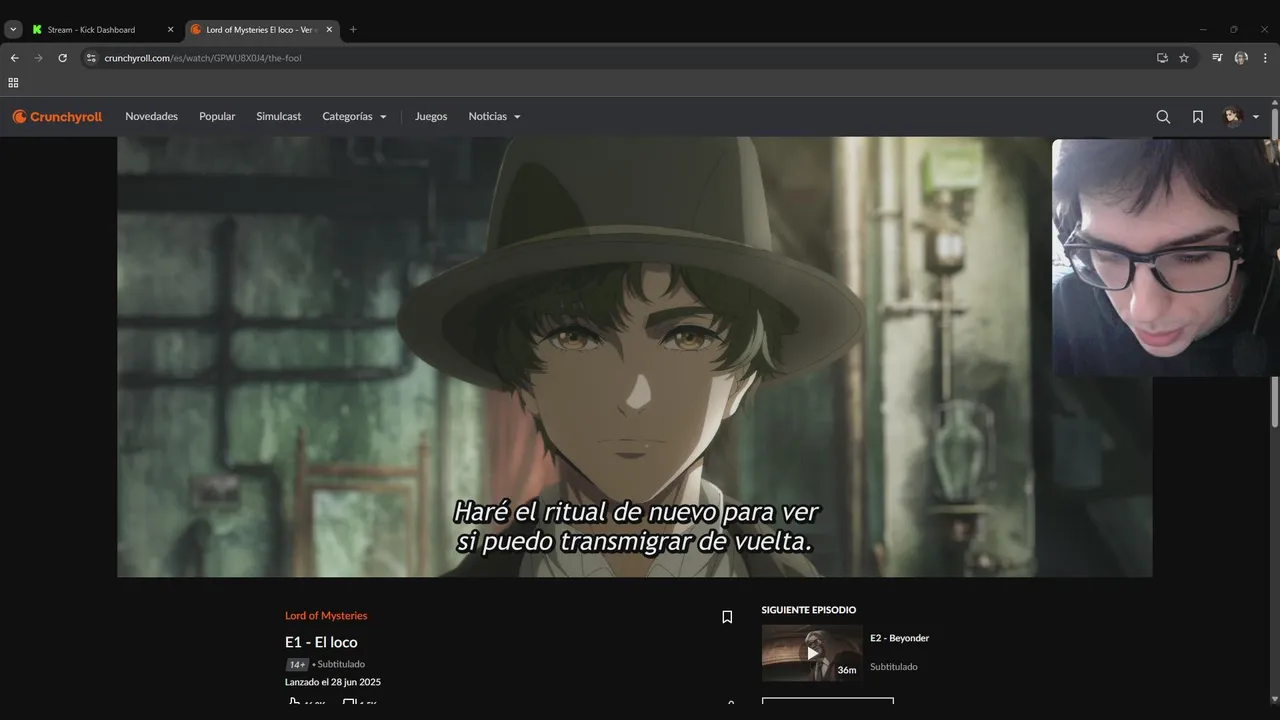
Task: Open the Simulcast page
Action: [278, 117]
